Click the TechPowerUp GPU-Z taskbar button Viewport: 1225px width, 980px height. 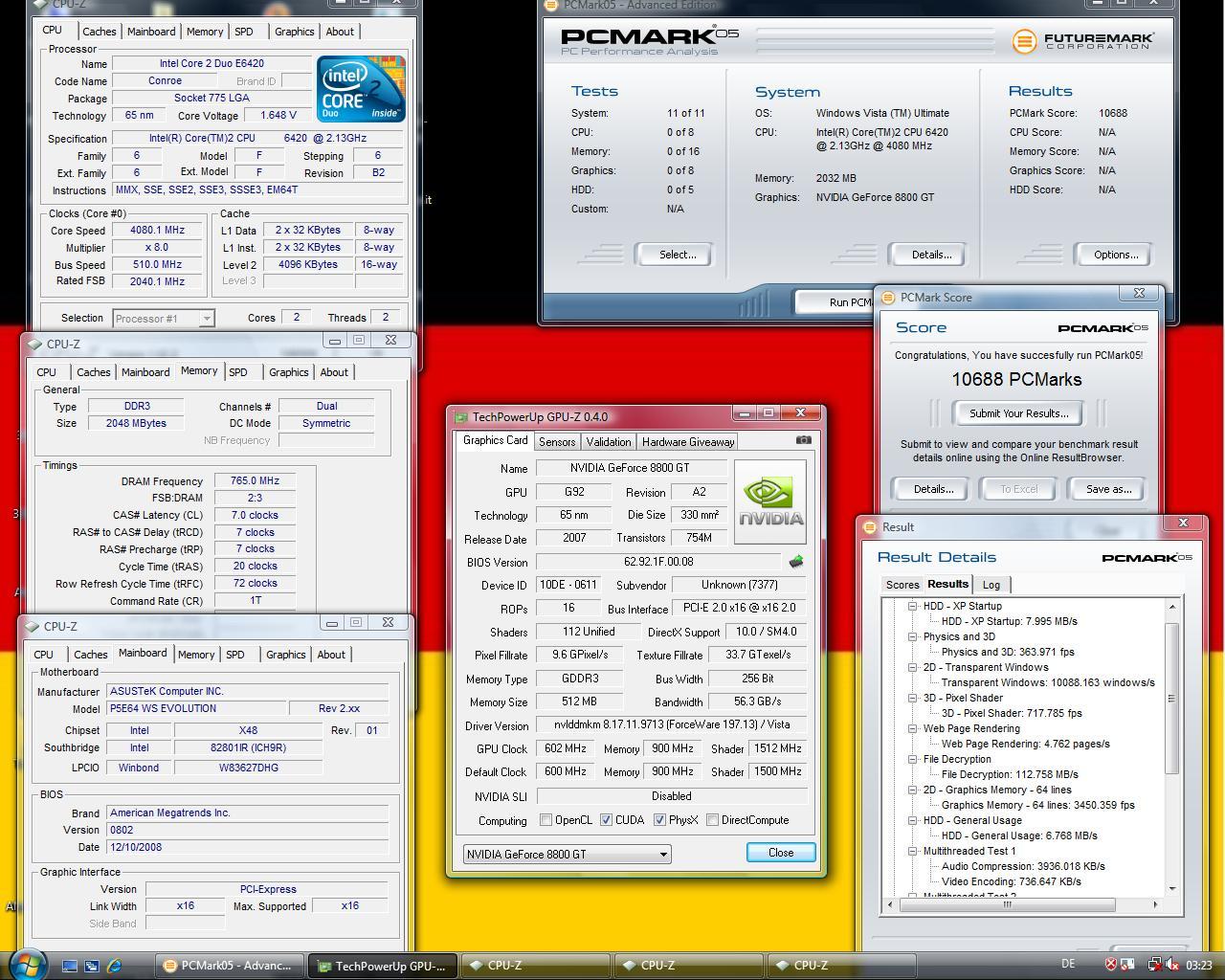point(383,966)
